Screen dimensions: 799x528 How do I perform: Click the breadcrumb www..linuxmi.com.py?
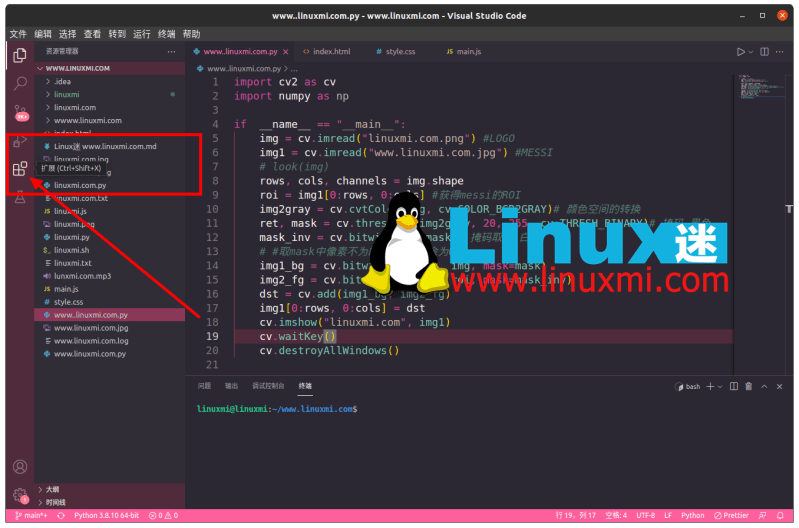click(244, 69)
